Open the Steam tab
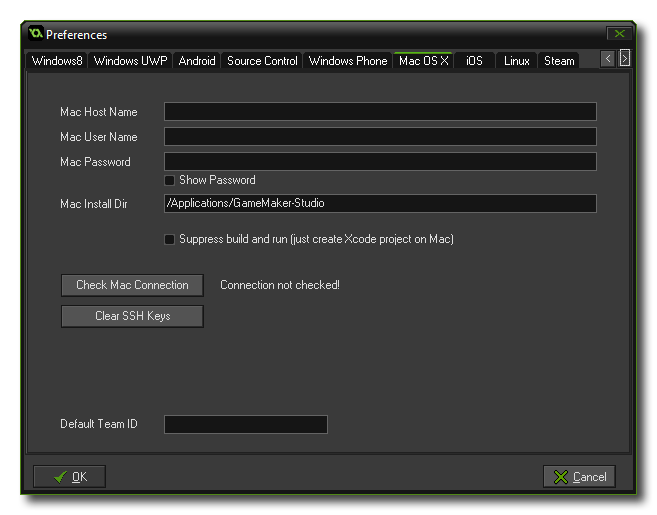This screenshot has width=657, height=515. click(x=559, y=61)
